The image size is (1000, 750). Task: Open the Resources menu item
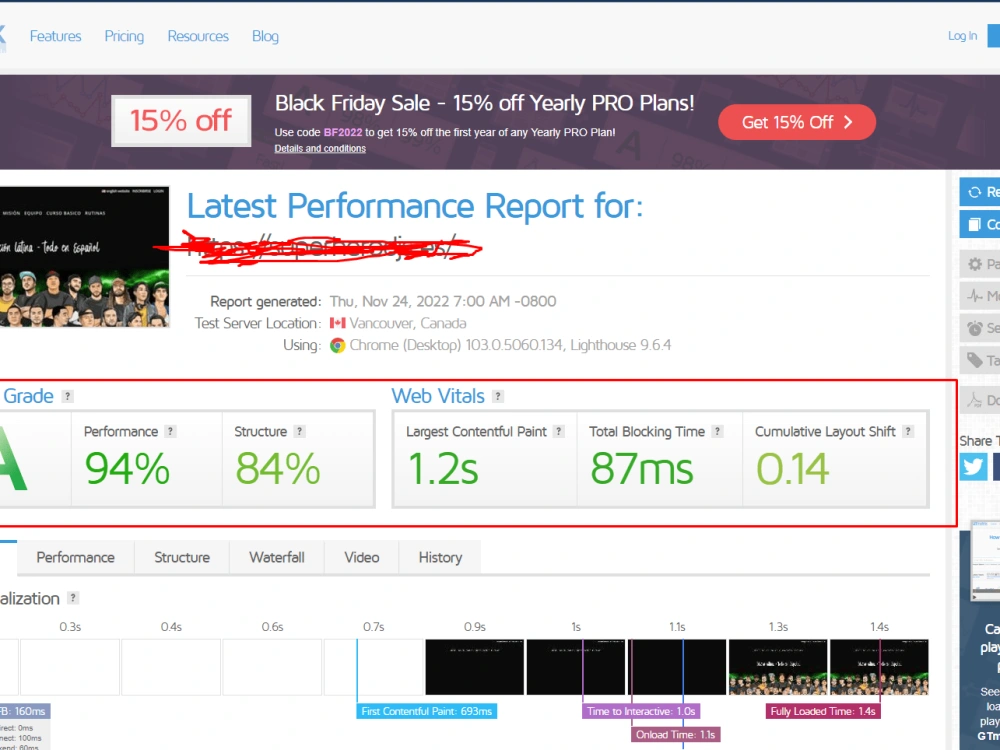pyautogui.click(x=198, y=36)
